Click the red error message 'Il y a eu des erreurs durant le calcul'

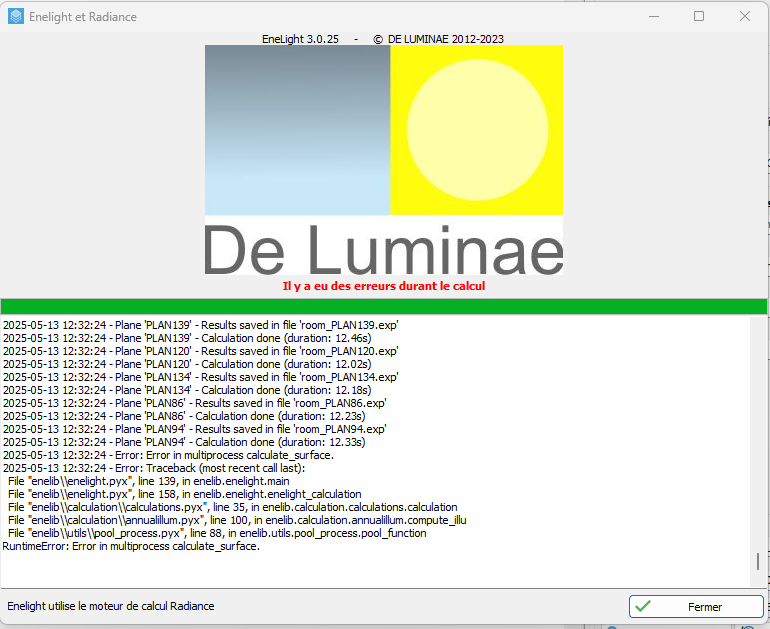click(384, 286)
